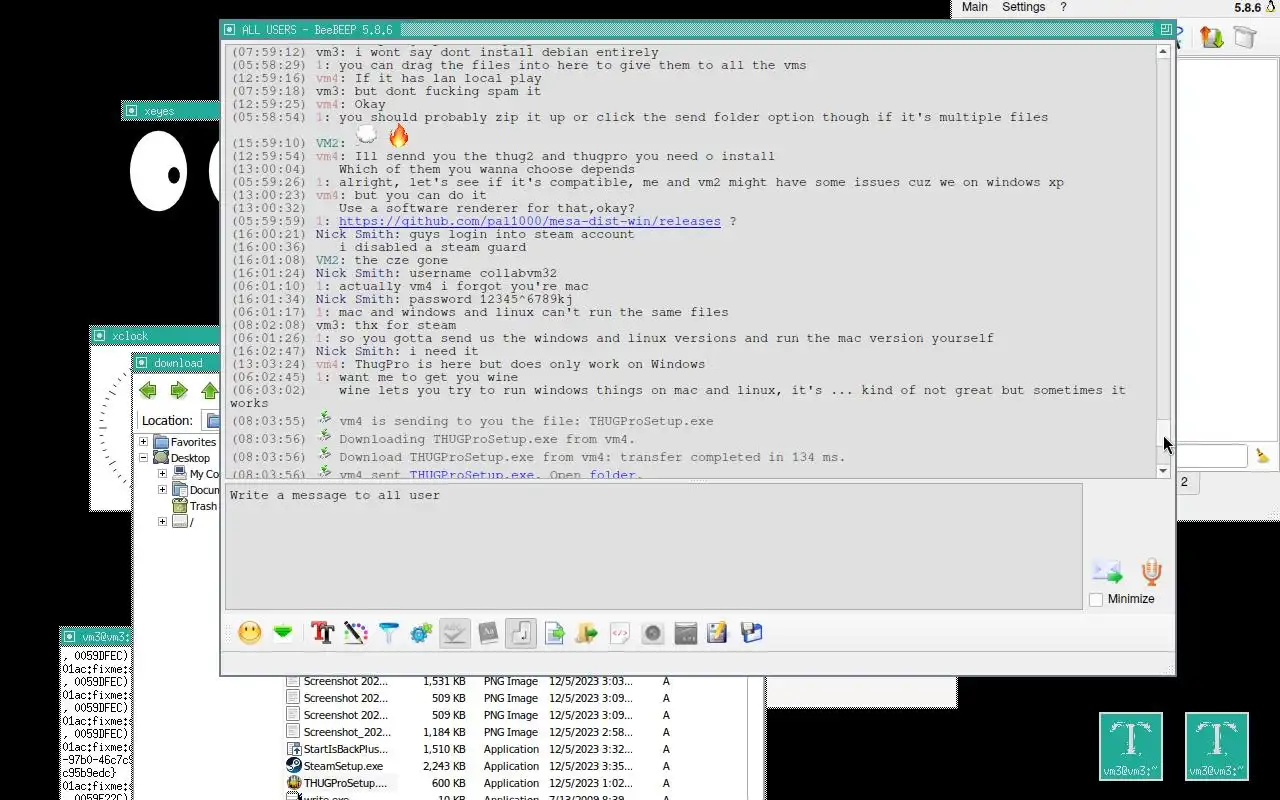The image size is (1280, 800).
Task: Click the forward arrow in download window
Action: [x=179, y=390]
